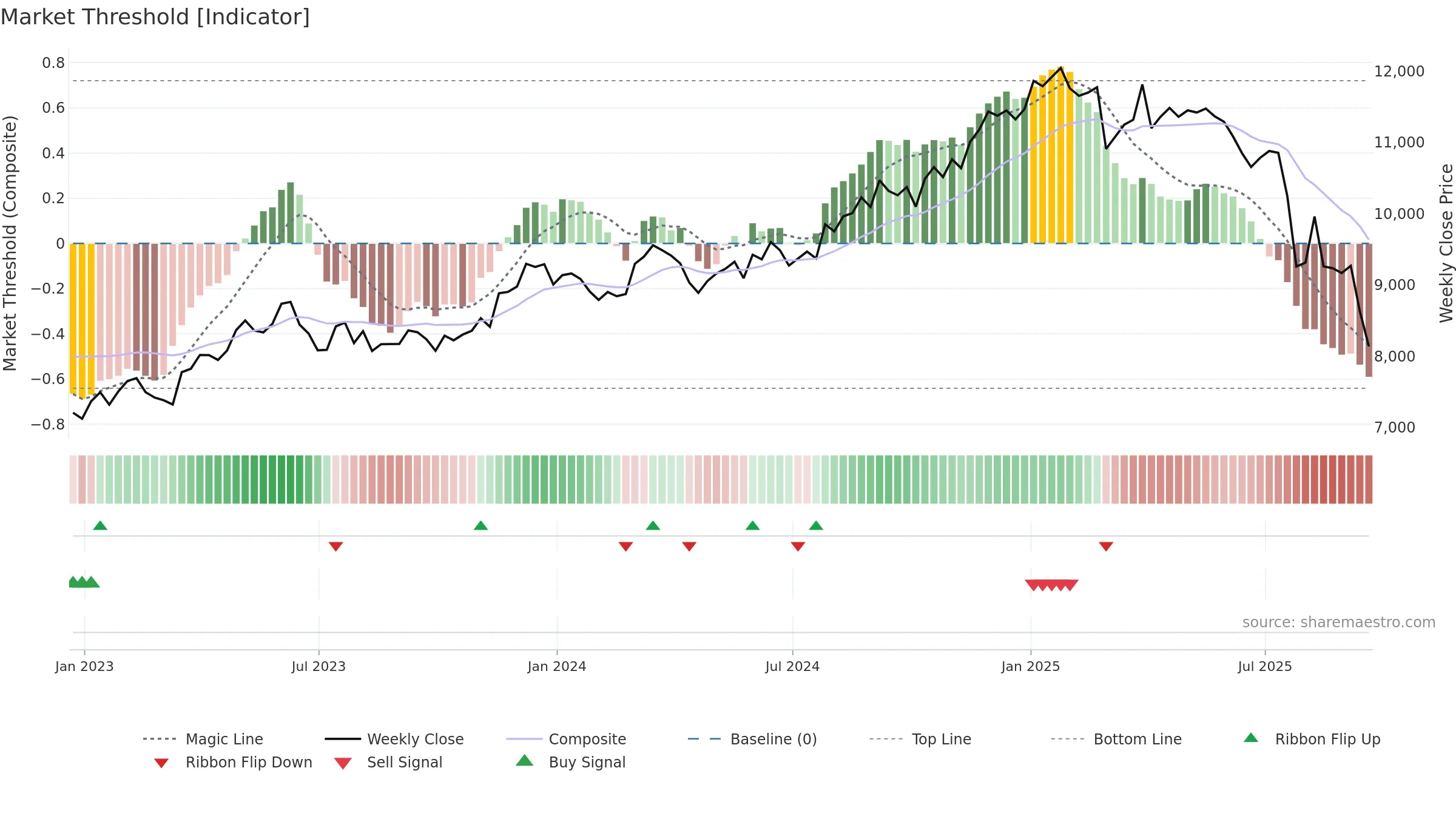Image resolution: width=1456 pixels, height=819 pixels.
Task: Click the 11,000 price axis label
Action: click(1399, 143)
